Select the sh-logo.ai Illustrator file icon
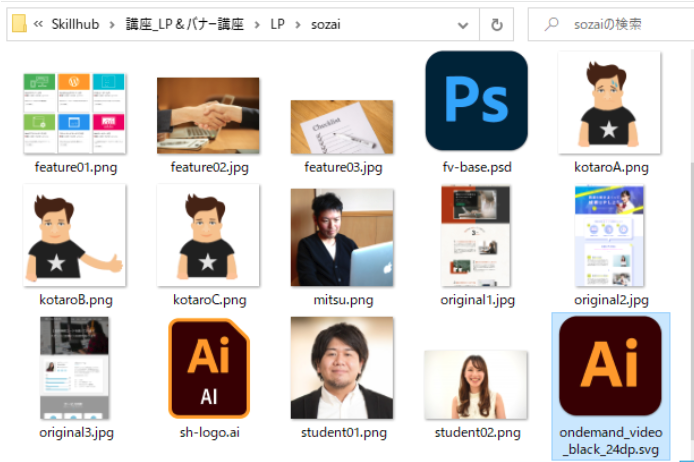 (x=209, y=368)
